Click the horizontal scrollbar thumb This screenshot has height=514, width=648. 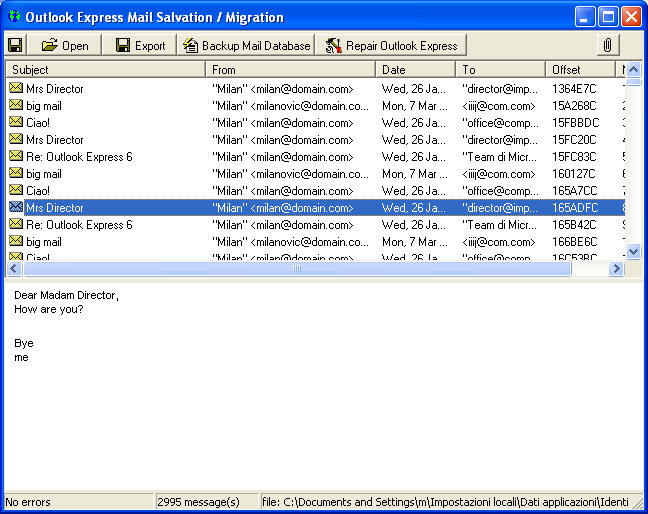[297, 269]
